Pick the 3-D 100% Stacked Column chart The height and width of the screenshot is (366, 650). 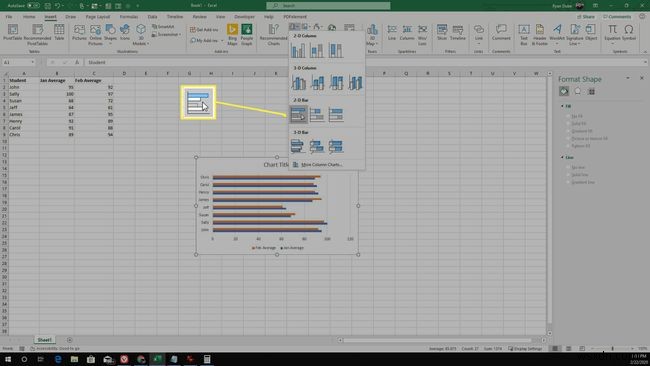[x=336, y=82]
